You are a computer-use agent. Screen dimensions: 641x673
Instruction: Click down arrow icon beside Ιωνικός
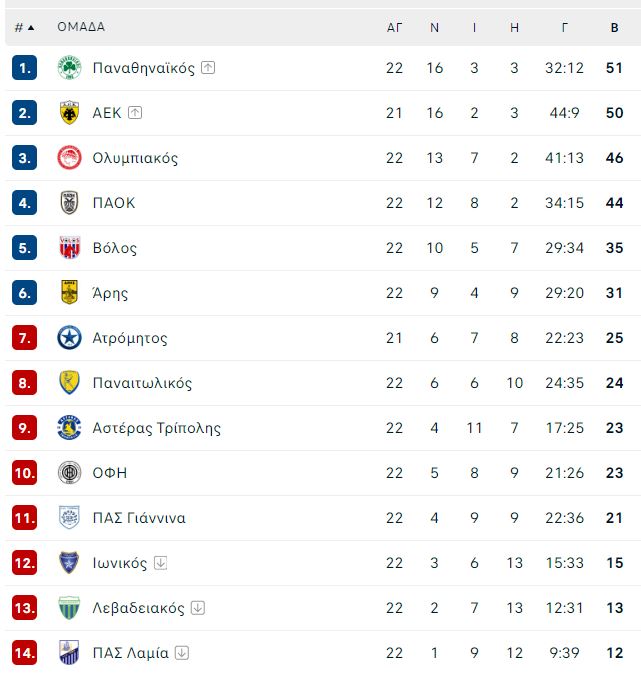click(161, 563)
